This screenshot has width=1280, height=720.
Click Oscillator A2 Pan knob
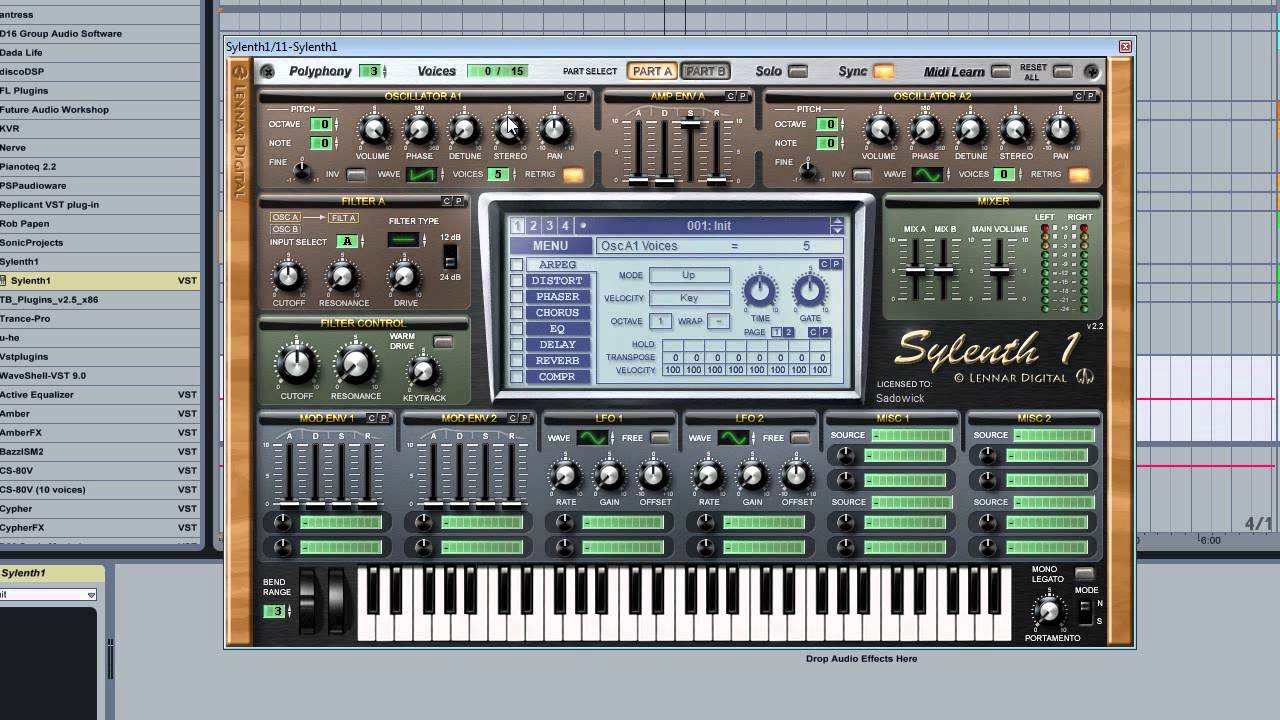tap(1061, 130)
